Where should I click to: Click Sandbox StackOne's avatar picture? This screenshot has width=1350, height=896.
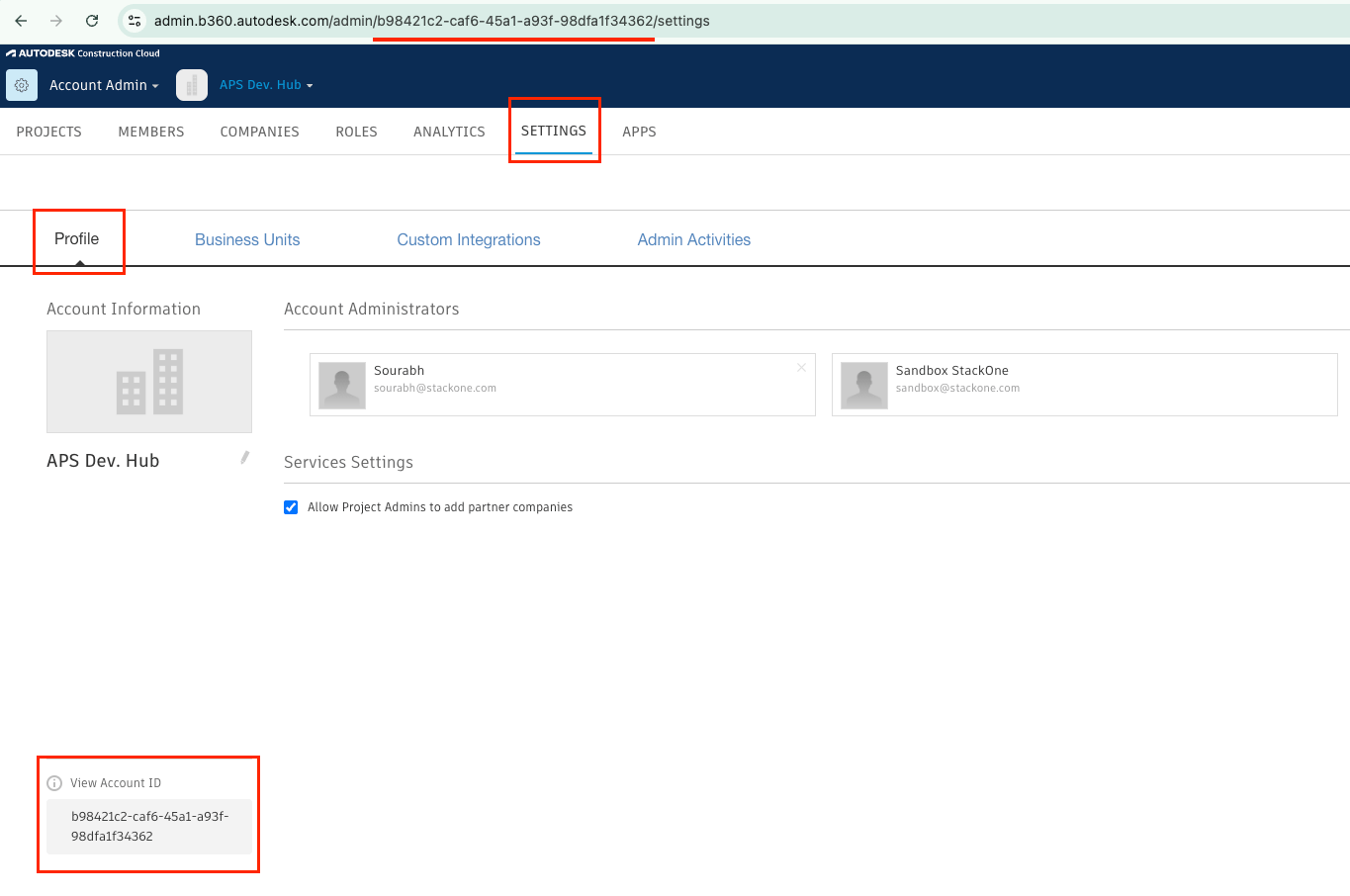(864, 385)
